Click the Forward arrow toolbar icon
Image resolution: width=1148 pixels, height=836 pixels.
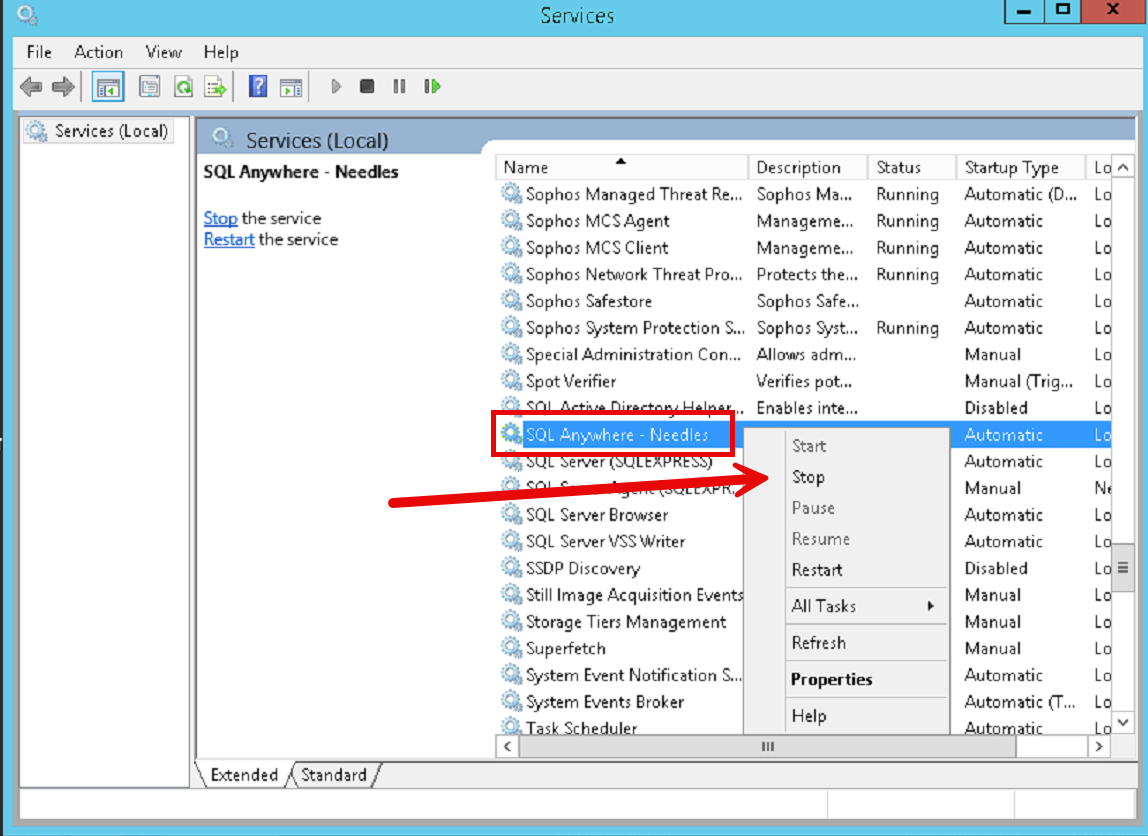click(x=64, y=86)
